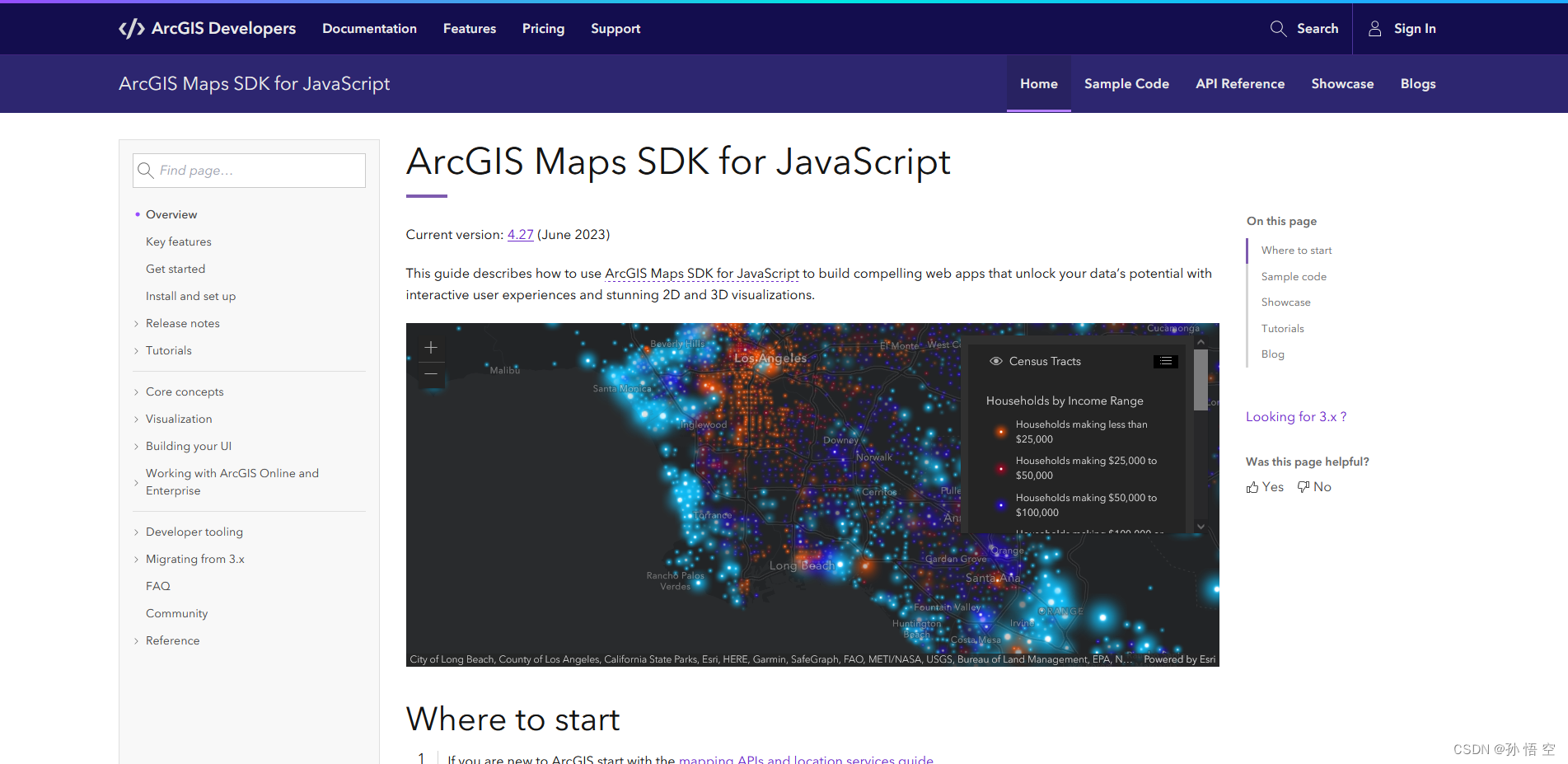Viewport: 1568px width, 764px height.
Task: Open the API Reference tab
Action: point(1240,84)
